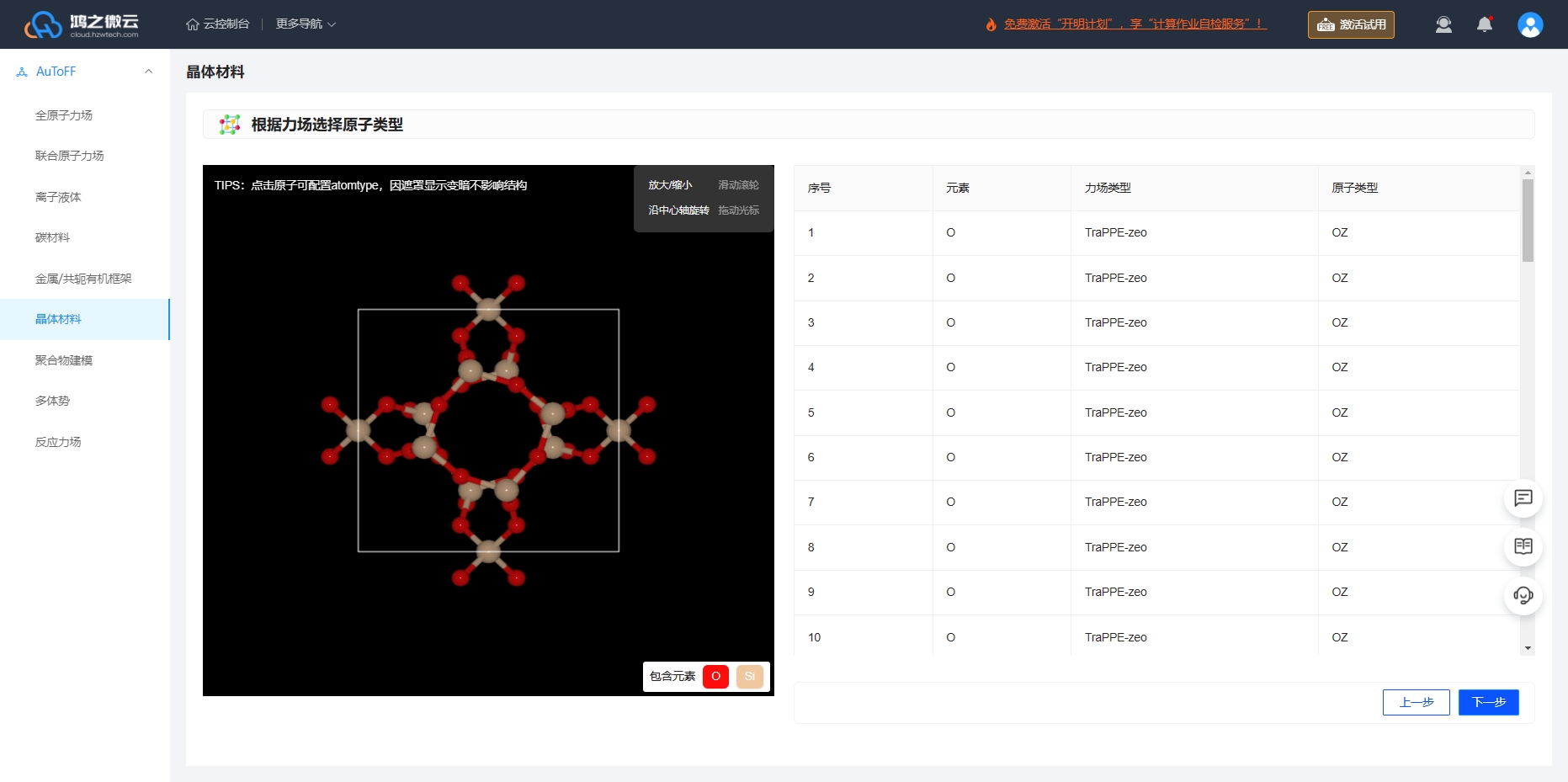1568x782 pixels.
Task: Toggle the Si element swatch
Action: 749,676
